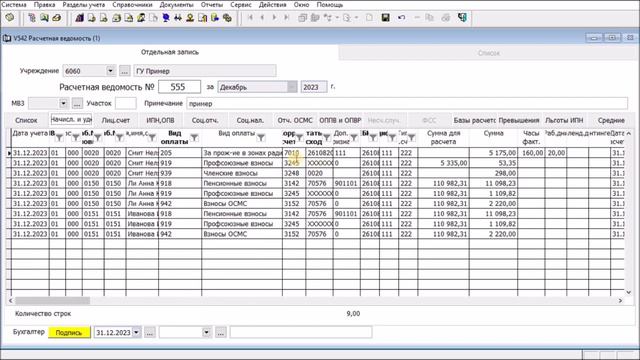Viewport: 640px width, 360px height.
Task: Click the filter funnel in Вид оплаты column
Action: coord(261,138)
